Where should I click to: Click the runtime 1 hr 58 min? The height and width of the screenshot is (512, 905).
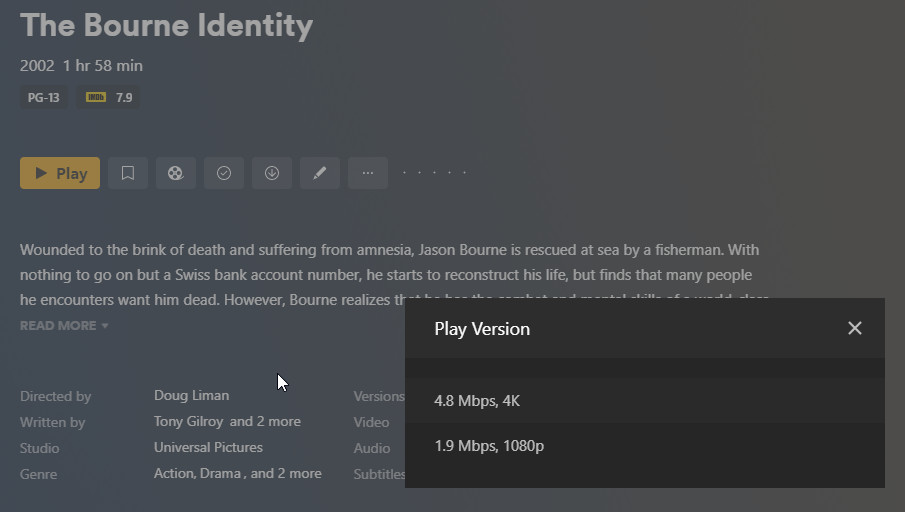[x=103, y=66]
